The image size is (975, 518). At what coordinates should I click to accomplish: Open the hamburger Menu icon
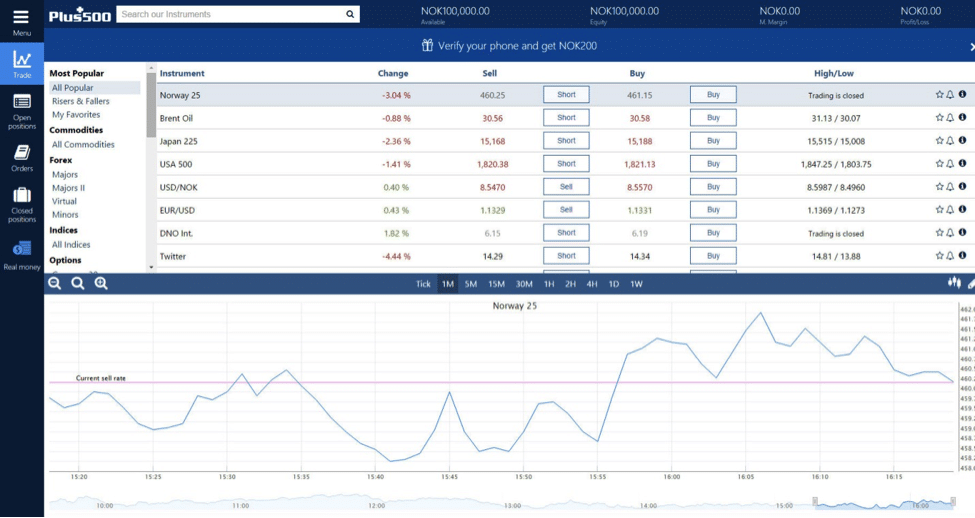(21, 17)
